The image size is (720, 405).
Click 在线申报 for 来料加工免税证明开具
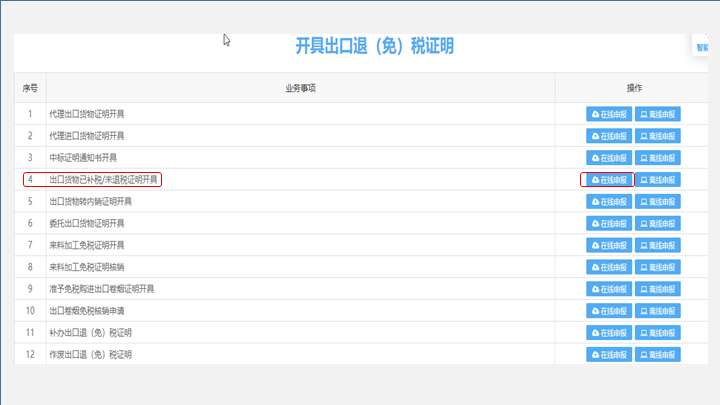609,245
